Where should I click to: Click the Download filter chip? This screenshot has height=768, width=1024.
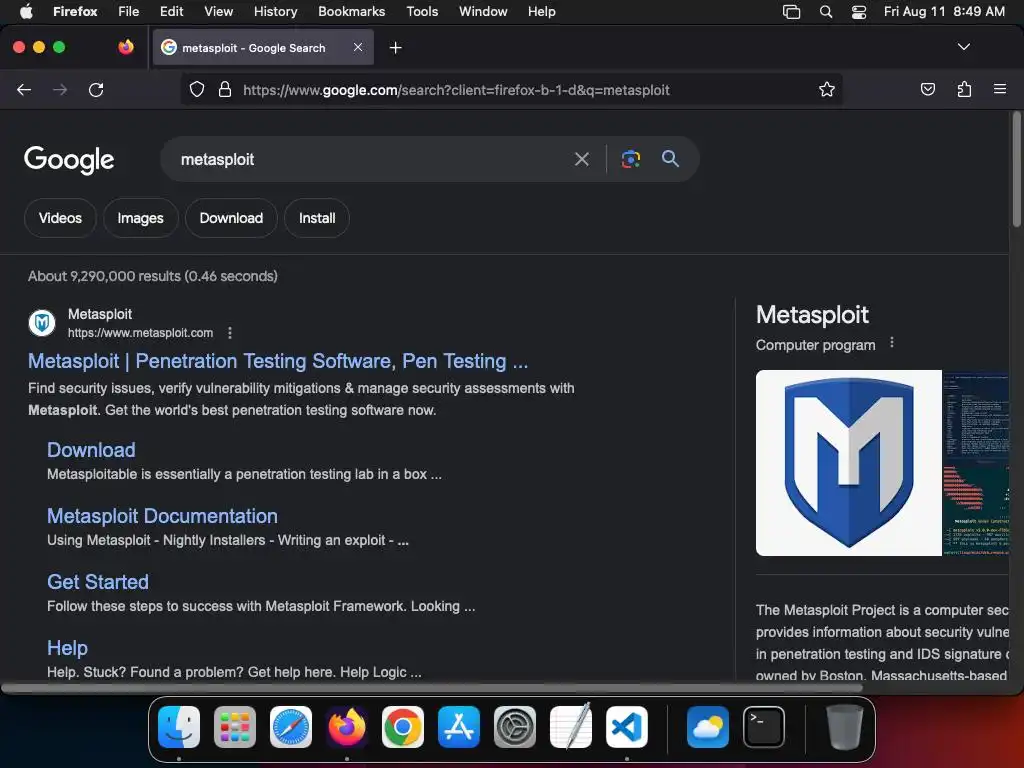(x=231, y=218)
